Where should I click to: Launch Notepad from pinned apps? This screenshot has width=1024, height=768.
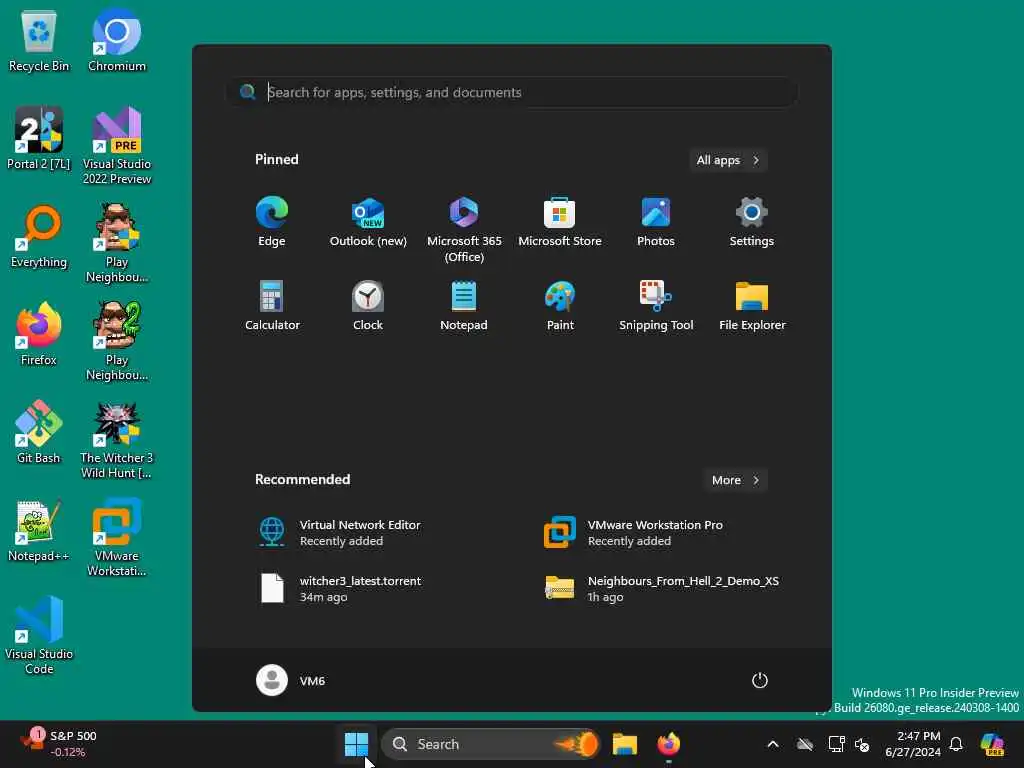(464, 306)
